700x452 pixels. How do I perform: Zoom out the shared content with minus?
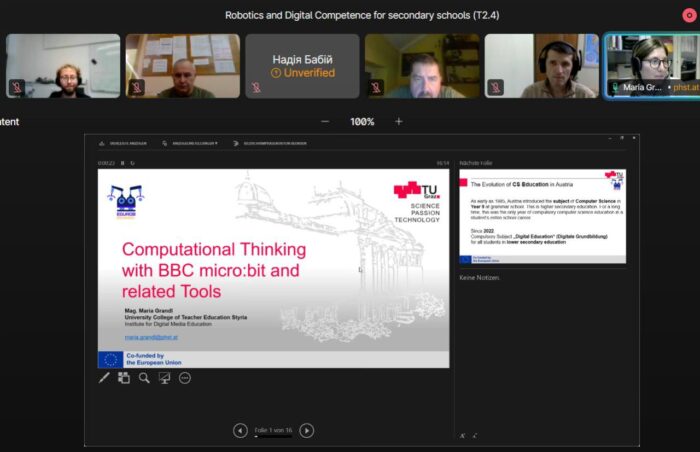point(324,121)
